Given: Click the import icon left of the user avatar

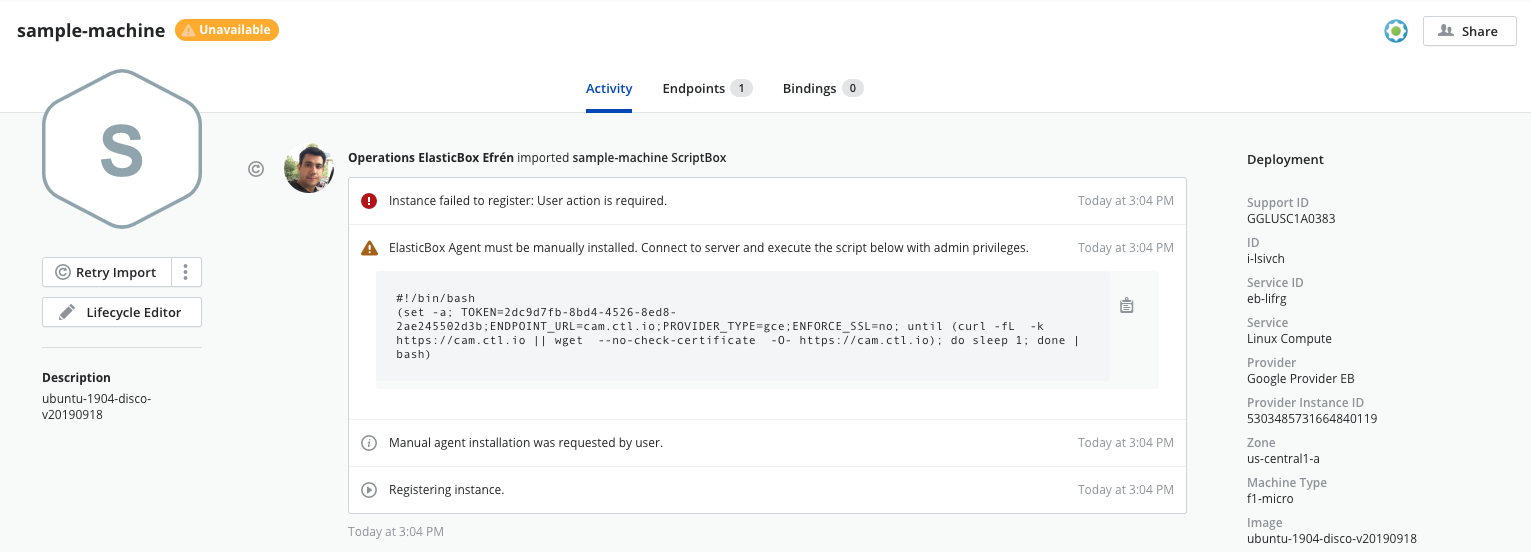Looking at the screenshot, I should coord(256,169).
